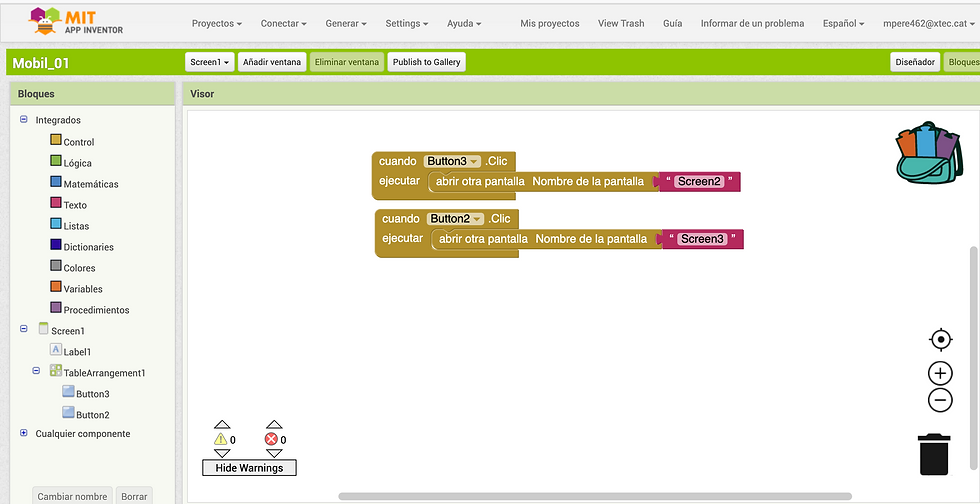Click Publish to Gallery button
The height and width of the screenshot is (504, 980).
[427, 62]
